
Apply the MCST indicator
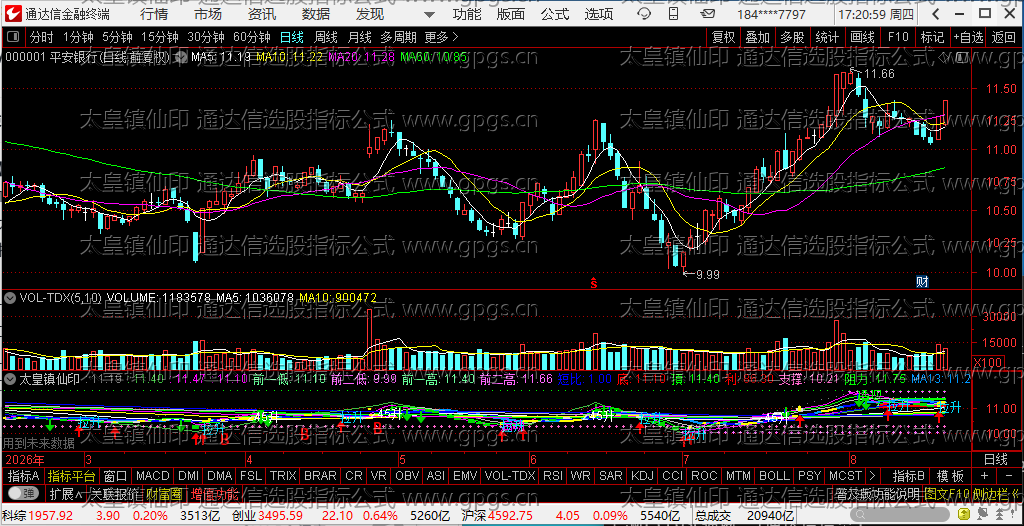click(846, 476)
